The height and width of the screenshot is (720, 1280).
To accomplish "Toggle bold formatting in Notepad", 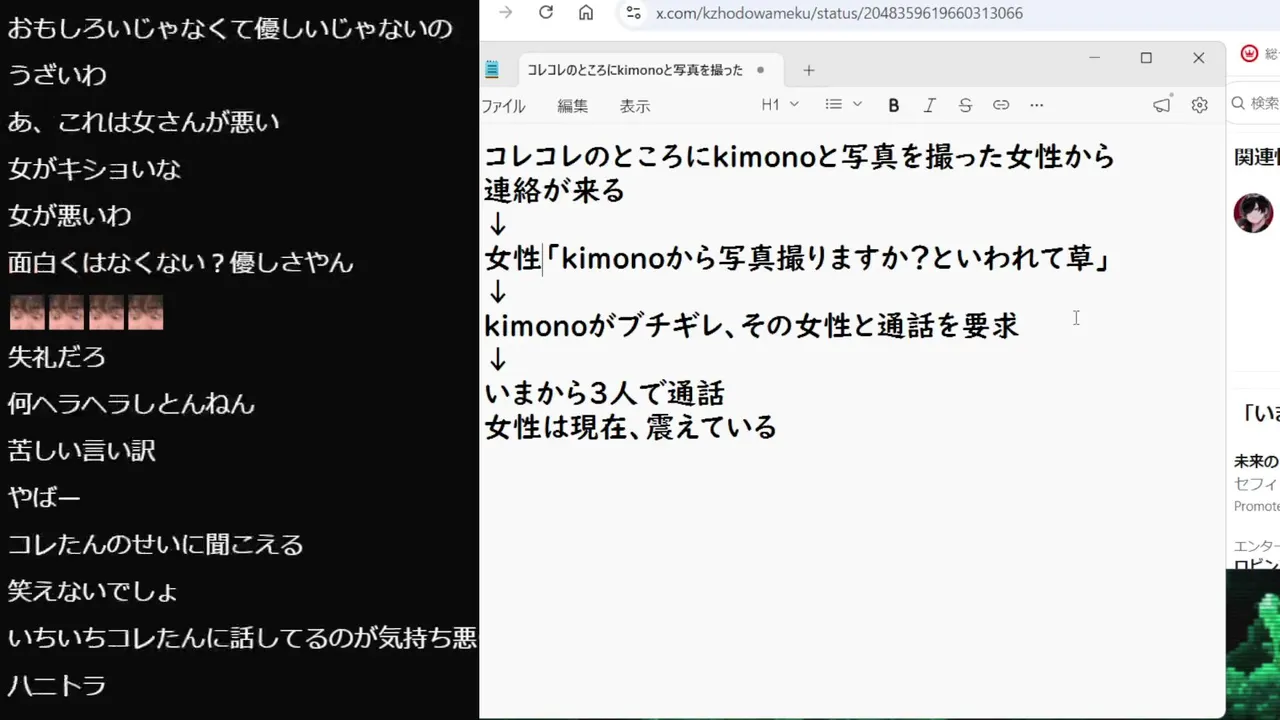I will (x=894, y=105).
